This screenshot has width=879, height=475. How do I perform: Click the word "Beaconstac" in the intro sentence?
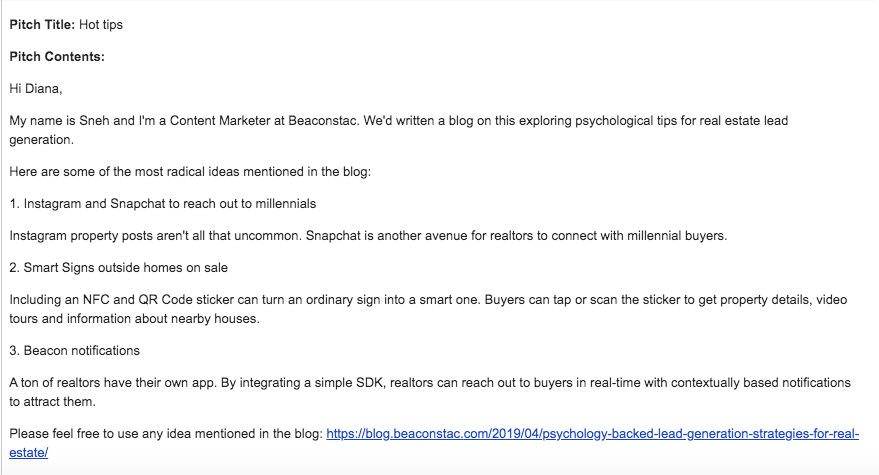click(323, 121)
